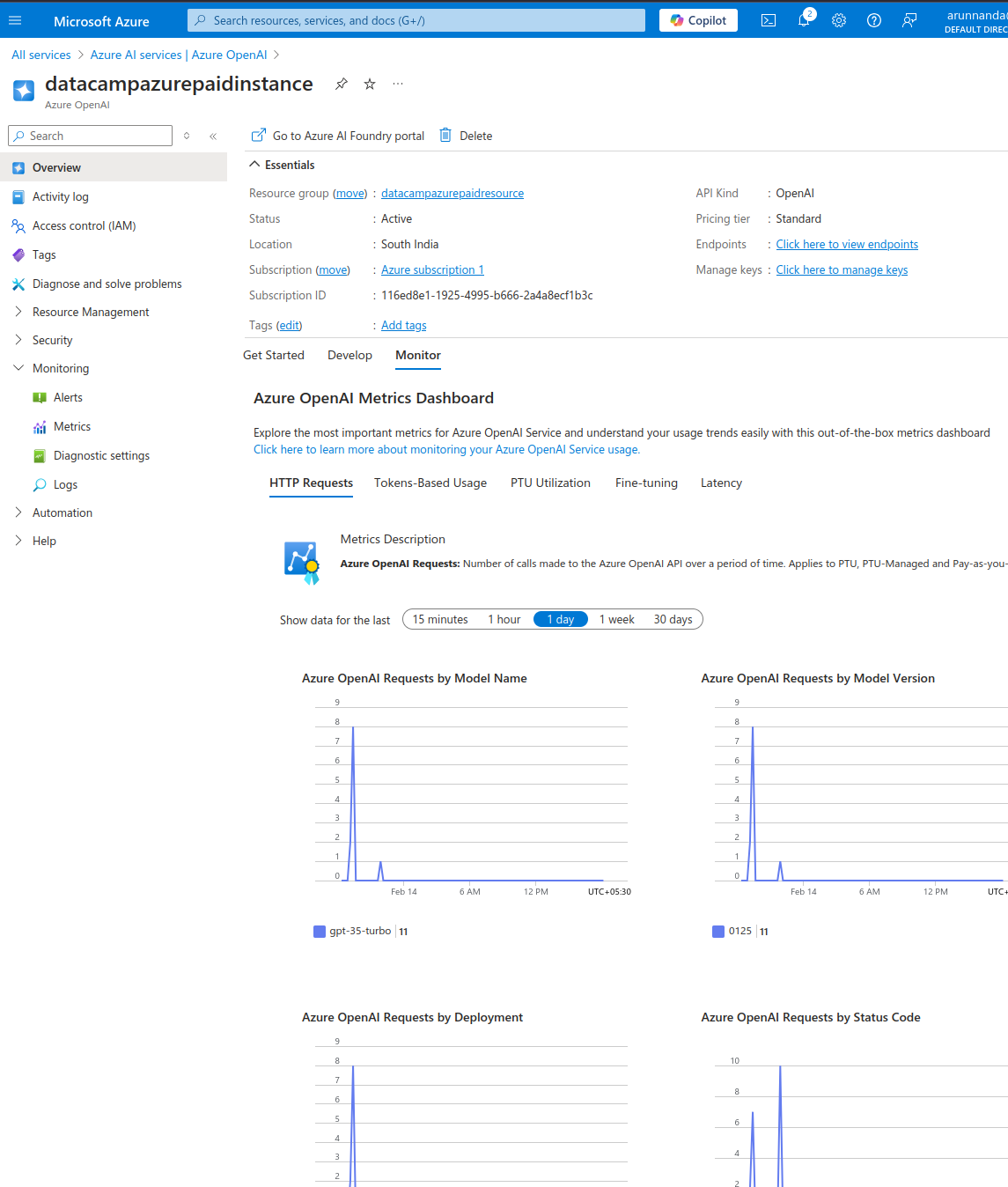Open the learn more about monitoring link
Viewport: 1008px width, 1187px height.
pyautogui.click(x=446, y=449)
